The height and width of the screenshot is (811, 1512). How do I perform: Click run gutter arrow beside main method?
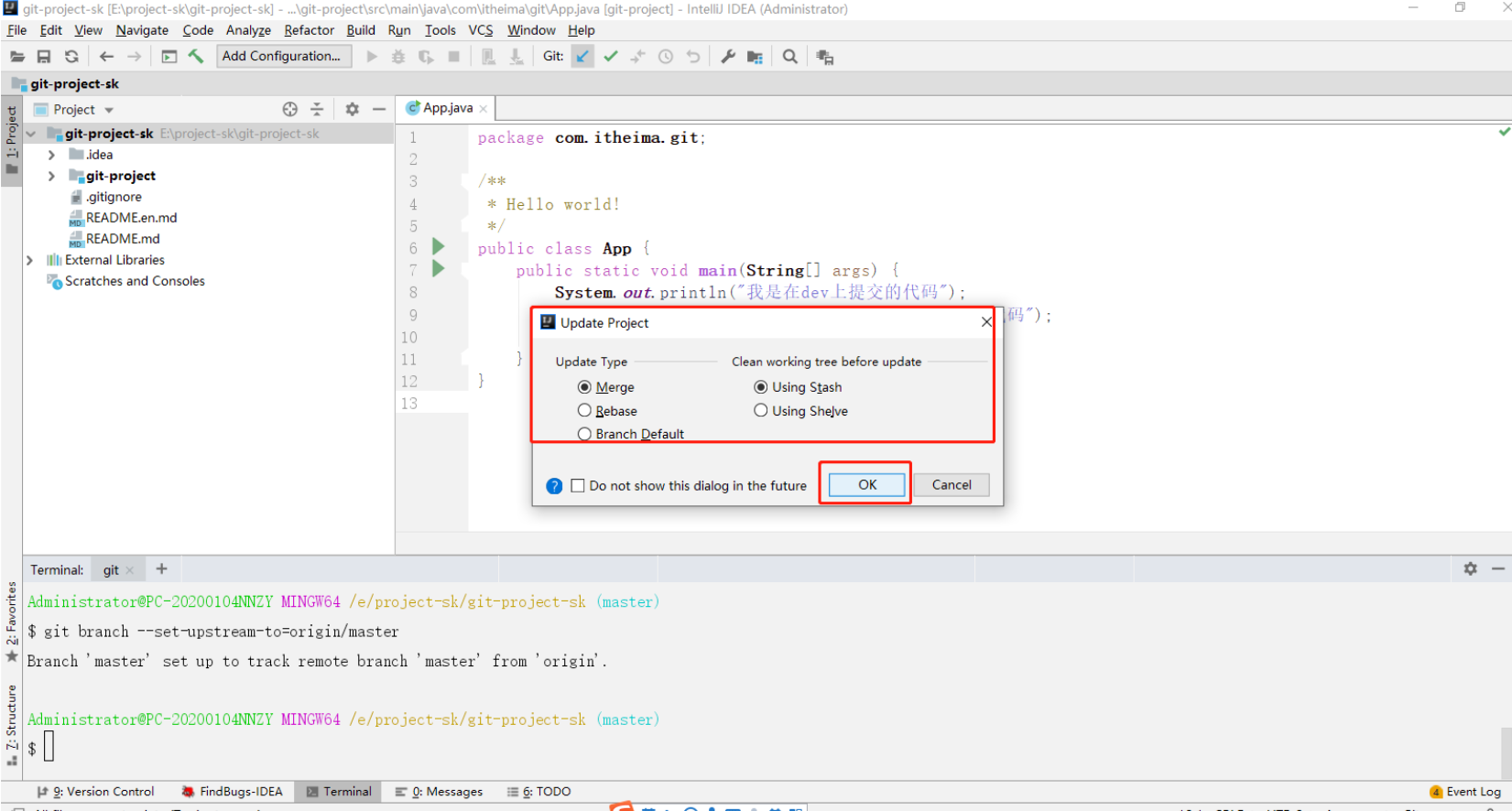point(439,269)
